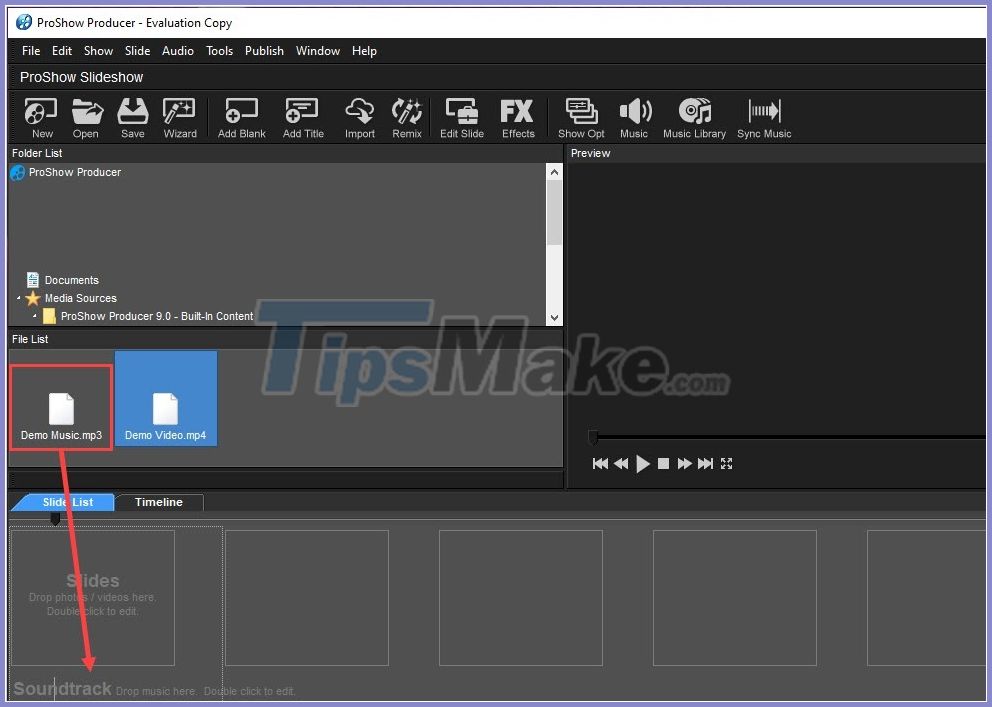This screenshot has width=992, height=707.
Task: Click the Save button
Action: (x=132, y=117)
